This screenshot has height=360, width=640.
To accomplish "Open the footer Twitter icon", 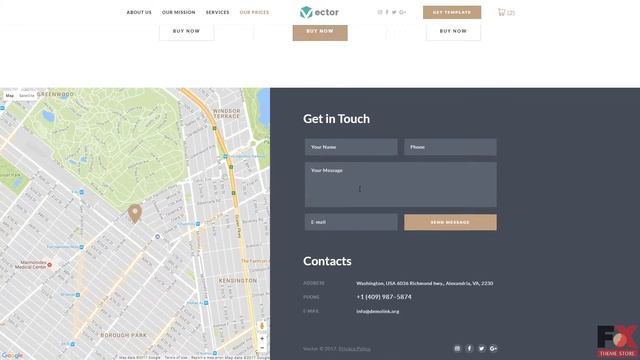I will [x=482, y=349].
